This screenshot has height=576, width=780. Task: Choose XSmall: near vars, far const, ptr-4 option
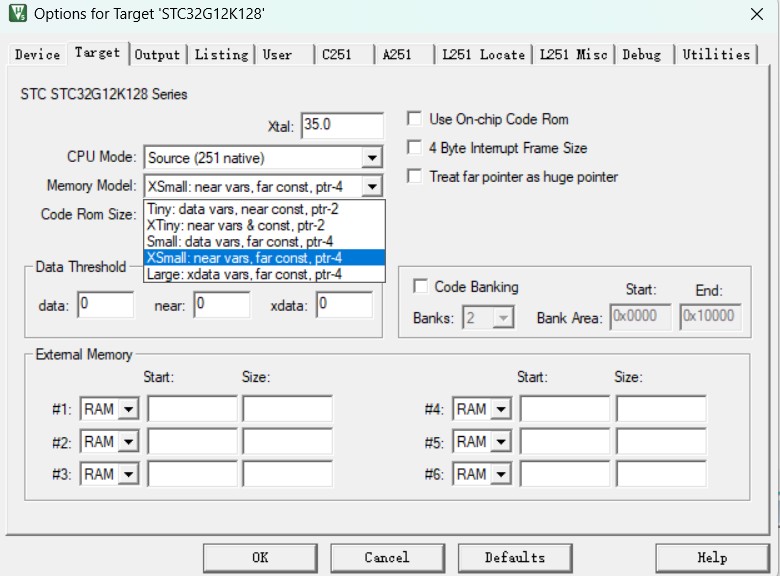coord(264,258)
